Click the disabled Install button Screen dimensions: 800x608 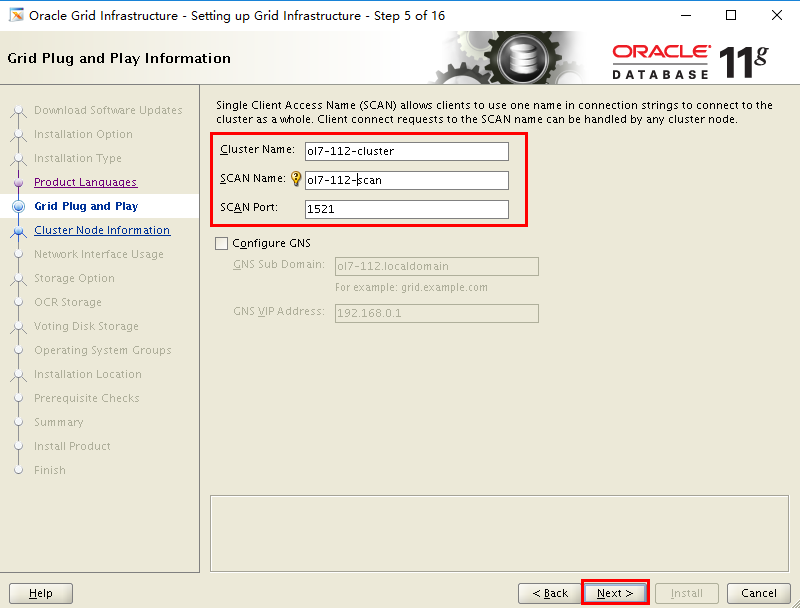coord(687,593)
